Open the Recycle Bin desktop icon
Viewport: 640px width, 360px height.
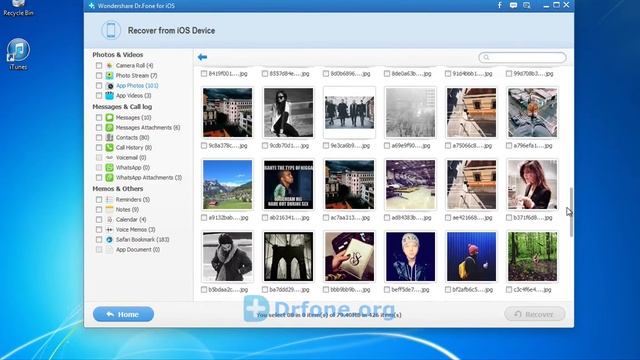point(18,8)
